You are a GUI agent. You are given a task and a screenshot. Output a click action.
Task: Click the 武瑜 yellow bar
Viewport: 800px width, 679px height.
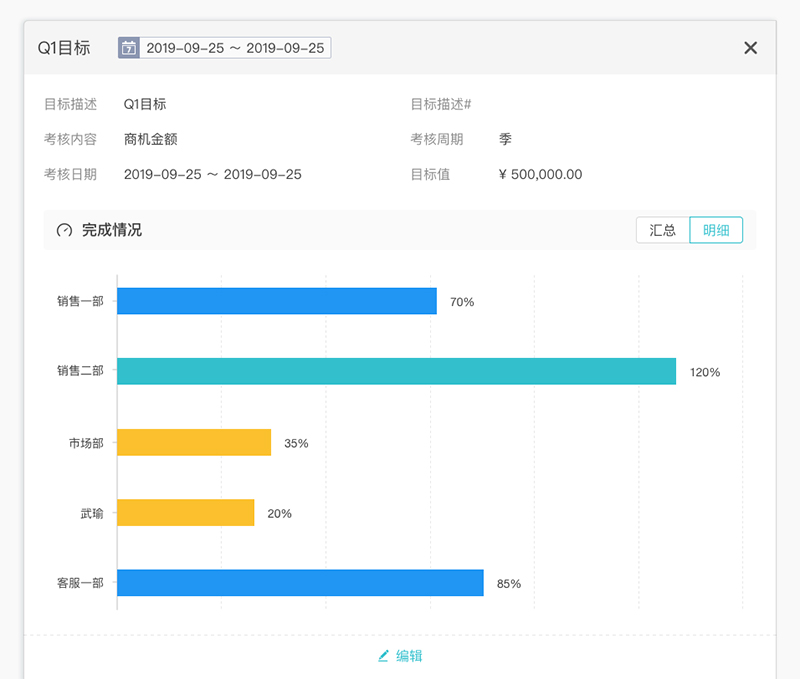coord(185,513)
